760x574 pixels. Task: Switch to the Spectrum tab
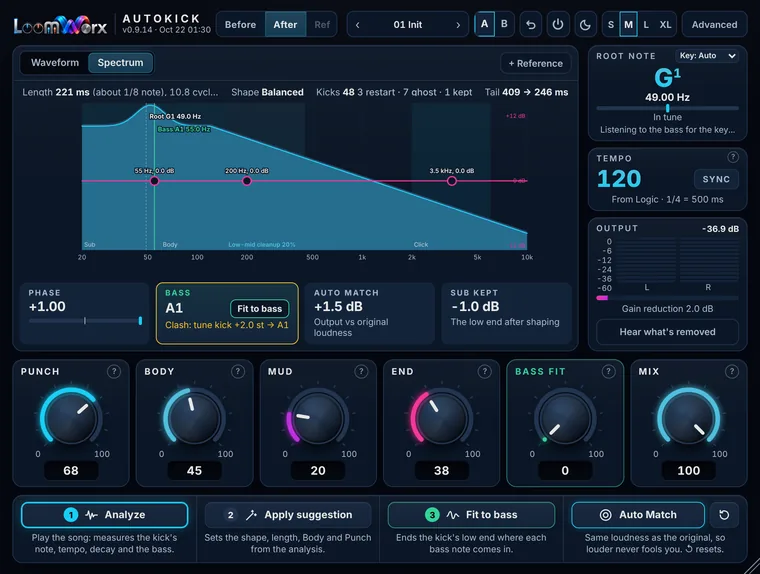coord(120,63)
